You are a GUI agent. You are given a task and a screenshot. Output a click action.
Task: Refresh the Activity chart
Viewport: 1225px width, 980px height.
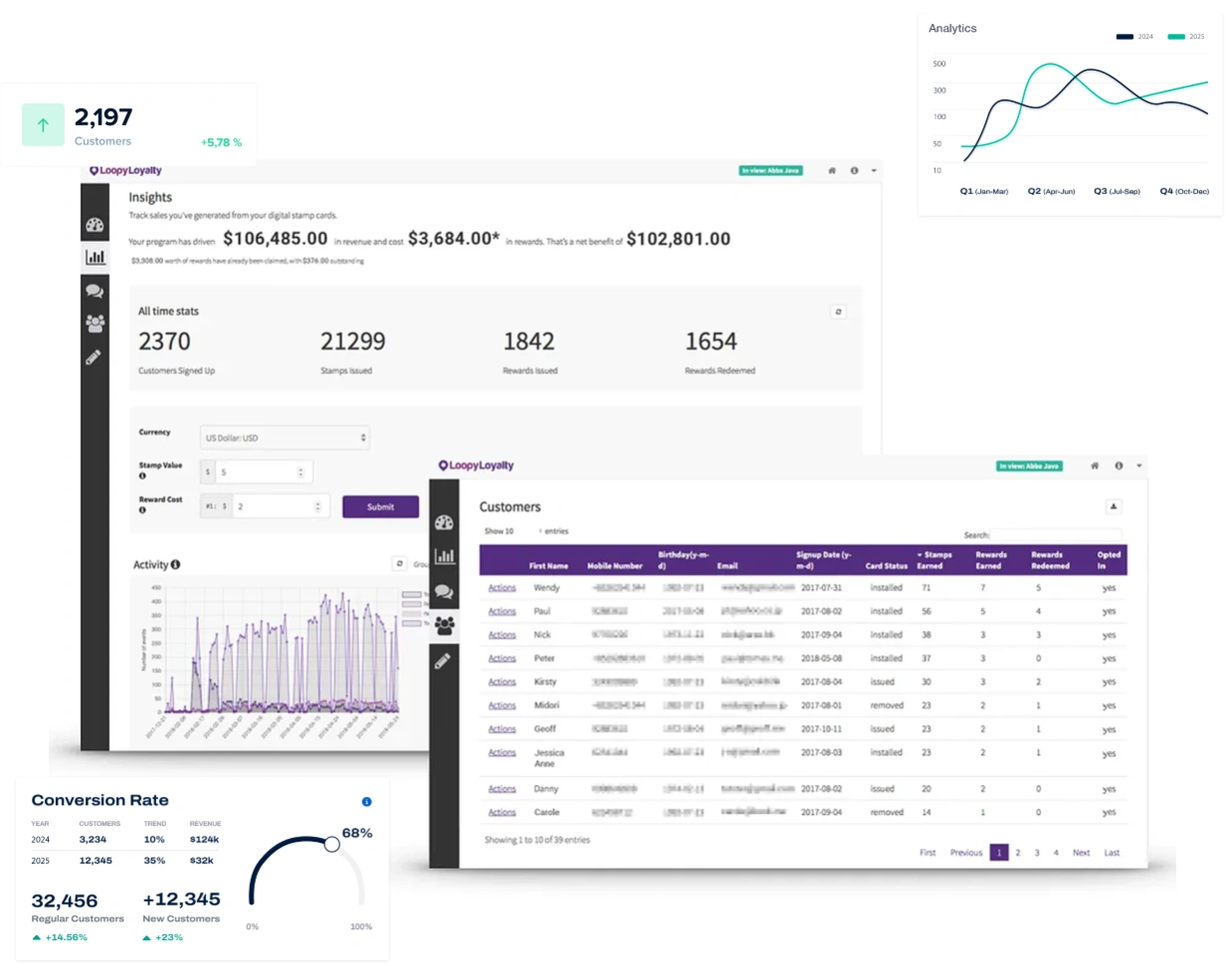pyautogui.click(x=399, y=563)
